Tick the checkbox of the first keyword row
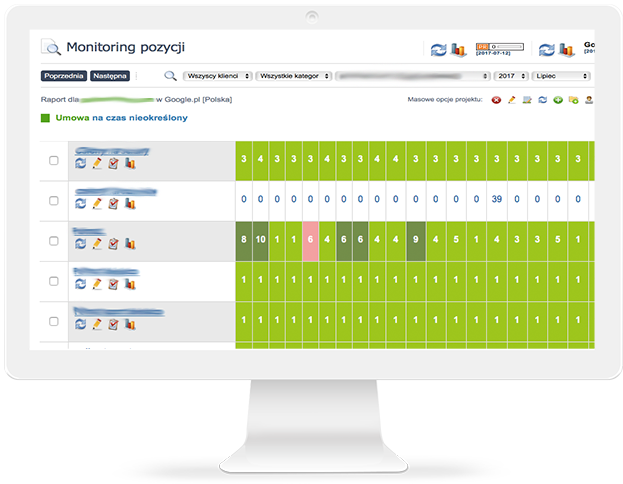The height and width of the screenshot is (484, 623). coord(54,160)
